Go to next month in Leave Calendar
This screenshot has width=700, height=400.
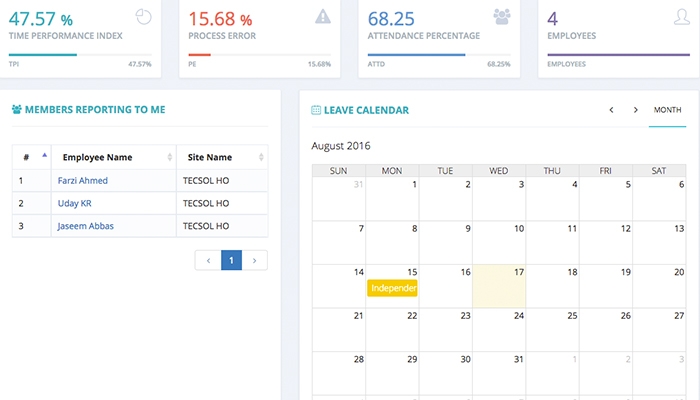pyautogui.click(x=636, y=110)
